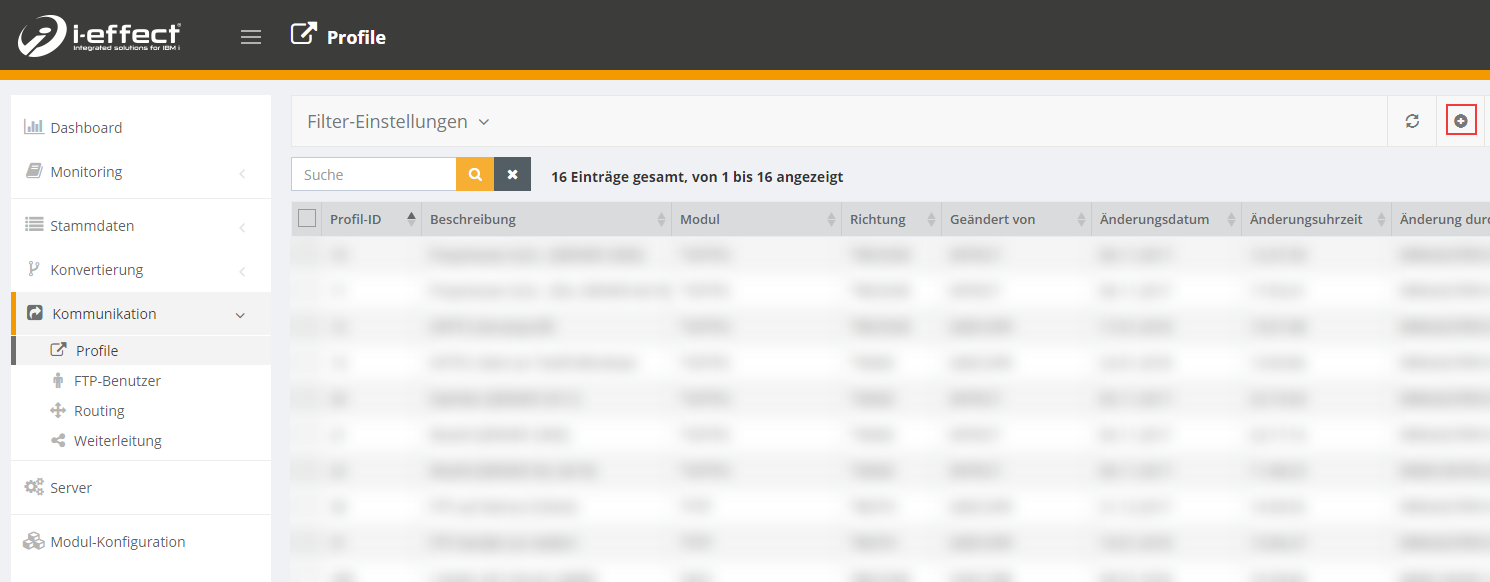Clear the search with the X button
This screenshot has height=582, width=1490.
point(512,174)
